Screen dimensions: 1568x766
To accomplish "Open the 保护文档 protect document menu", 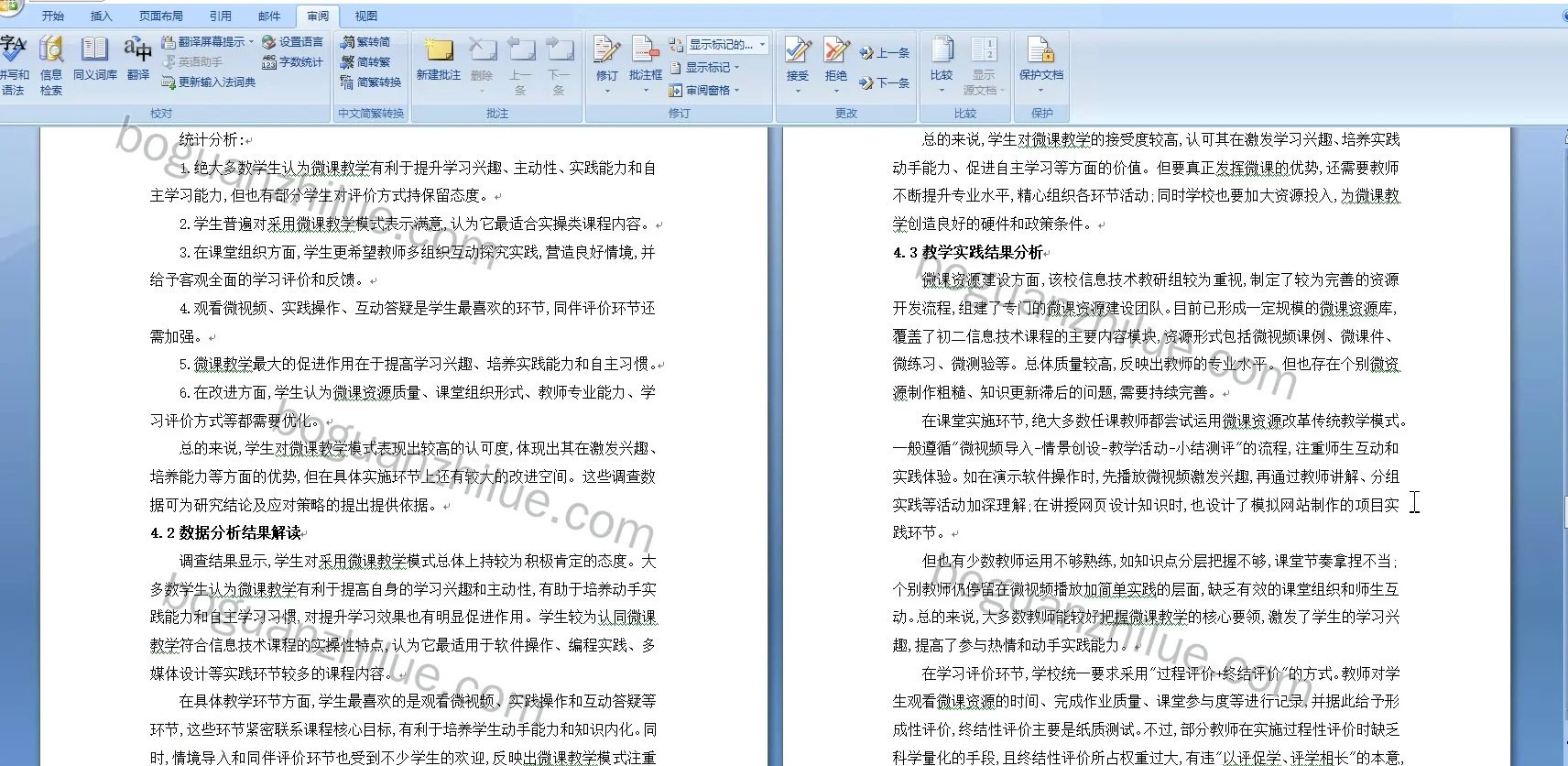I will 1041,64.
